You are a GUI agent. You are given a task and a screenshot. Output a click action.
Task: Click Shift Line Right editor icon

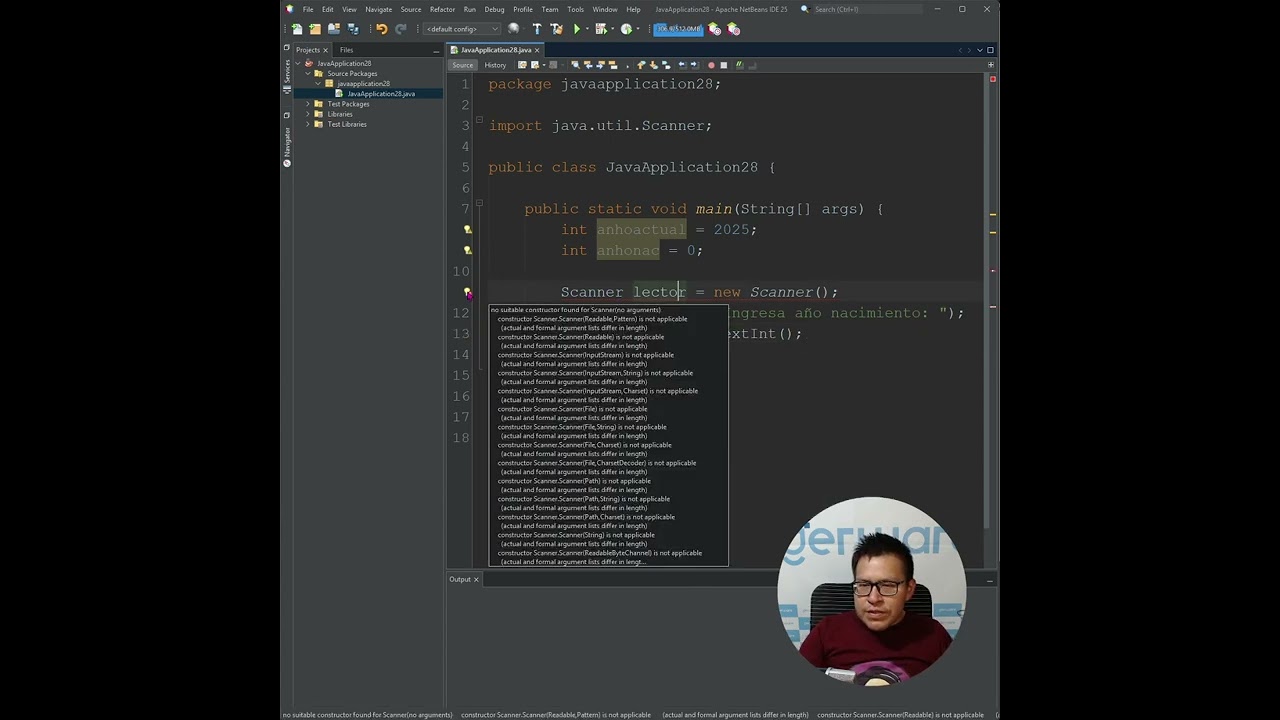click(x=694, y=65)
